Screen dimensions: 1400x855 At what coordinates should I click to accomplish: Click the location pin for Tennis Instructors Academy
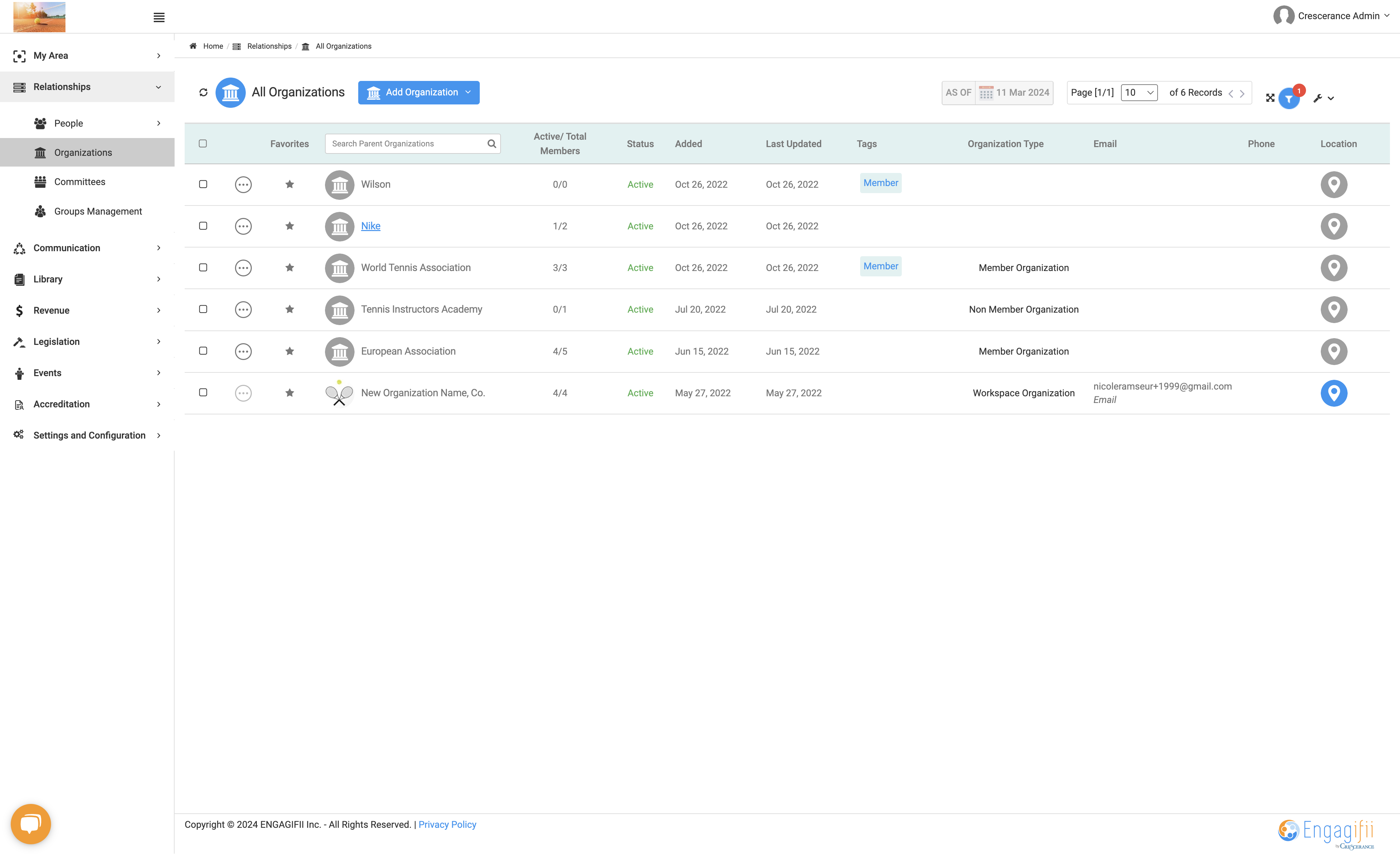click(x=1334, y=310)
